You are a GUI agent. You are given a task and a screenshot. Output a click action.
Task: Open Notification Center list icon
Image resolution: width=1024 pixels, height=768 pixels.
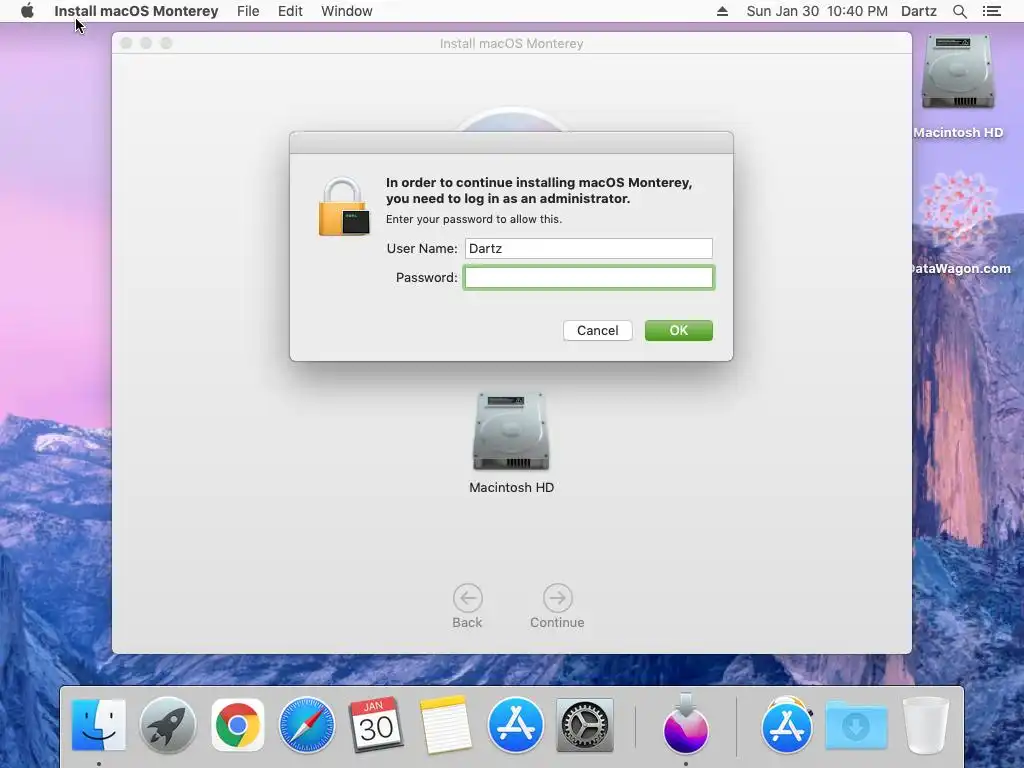click(991, 11)
